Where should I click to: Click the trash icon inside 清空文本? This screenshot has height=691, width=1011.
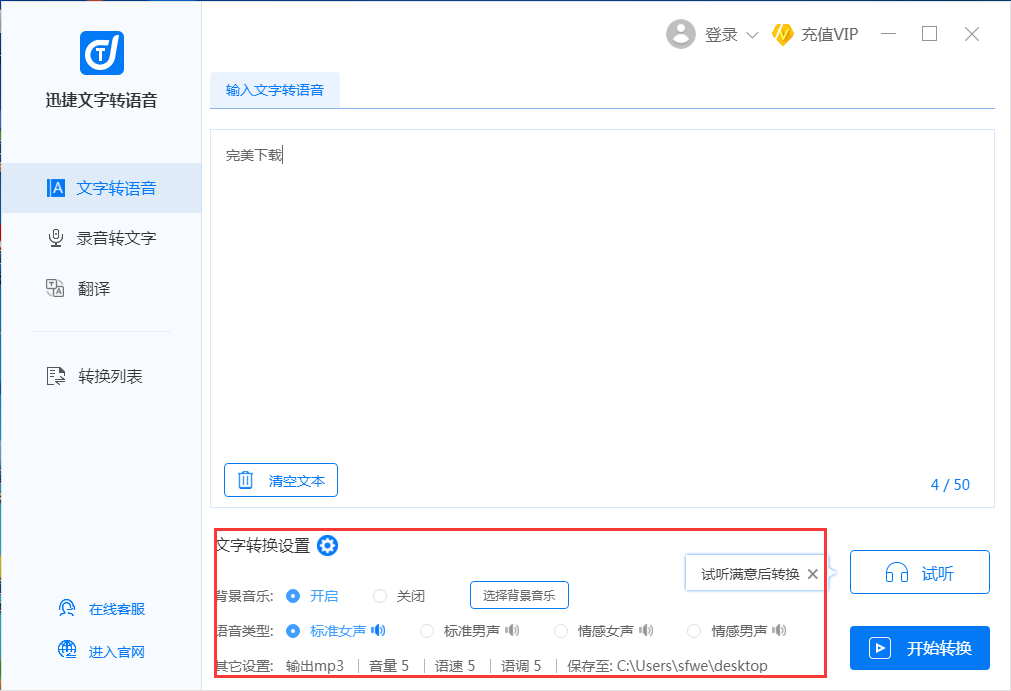245,480
